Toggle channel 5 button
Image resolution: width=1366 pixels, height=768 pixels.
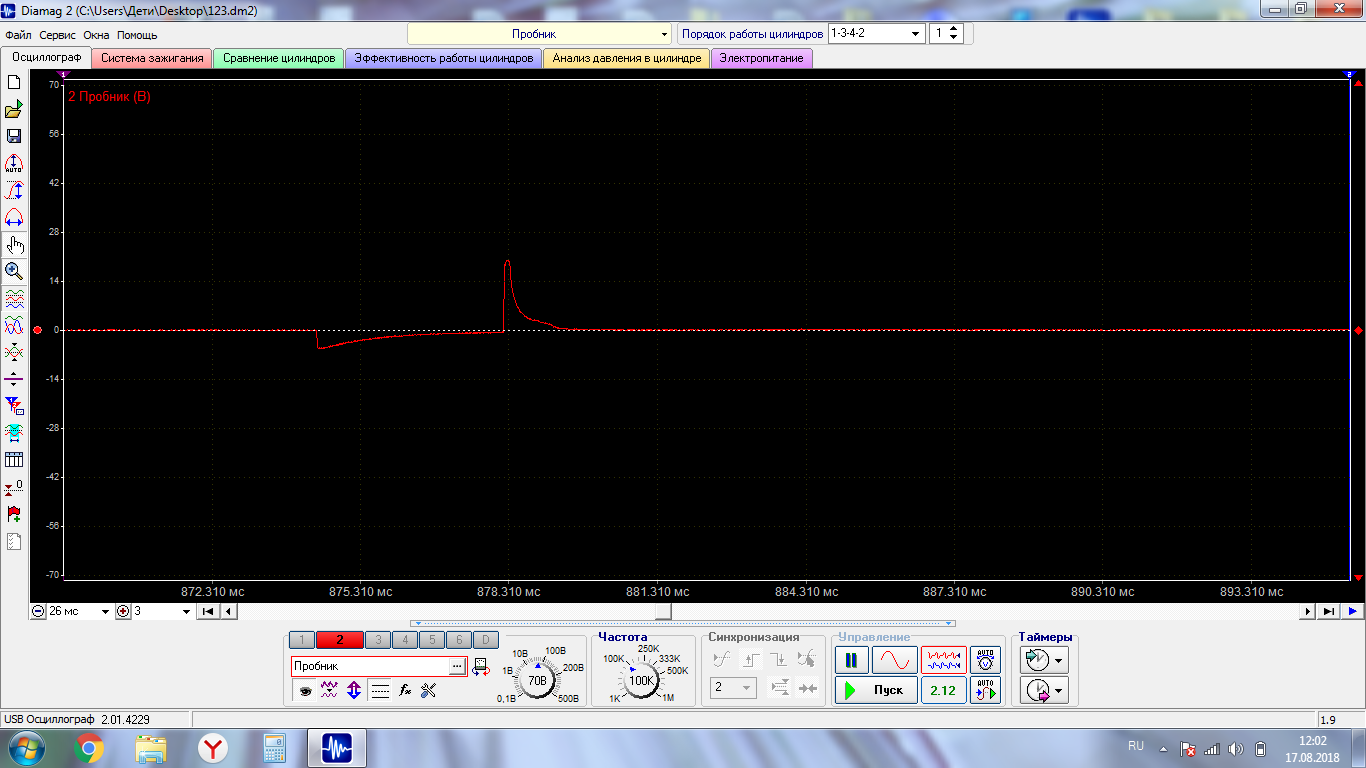pos(431,640)
